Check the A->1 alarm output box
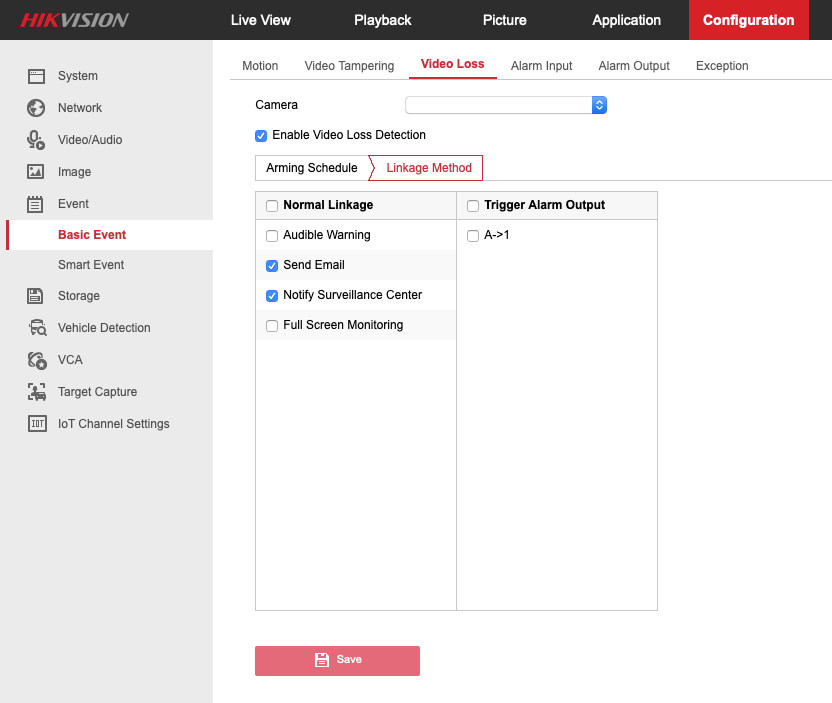The image size is (832, 703). pos(473,236)
